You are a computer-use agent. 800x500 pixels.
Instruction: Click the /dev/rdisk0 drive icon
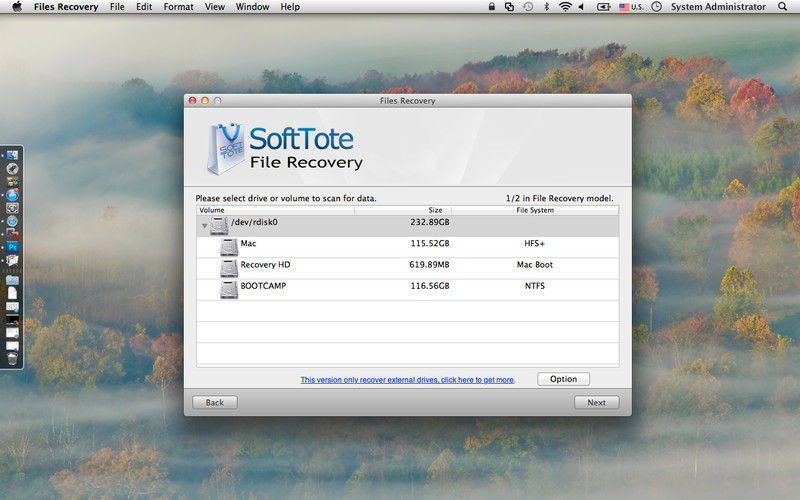pyautogui.click(x=219, y=225)
